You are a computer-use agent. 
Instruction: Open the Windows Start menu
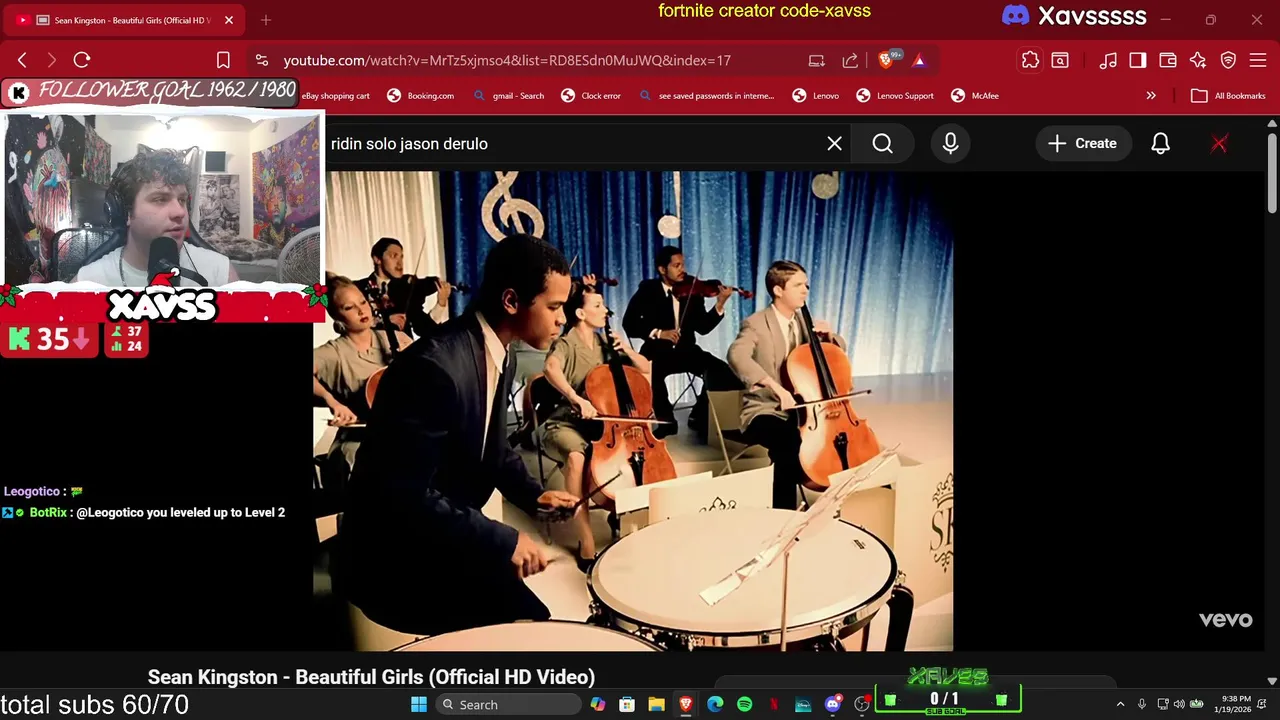point(419,705)
